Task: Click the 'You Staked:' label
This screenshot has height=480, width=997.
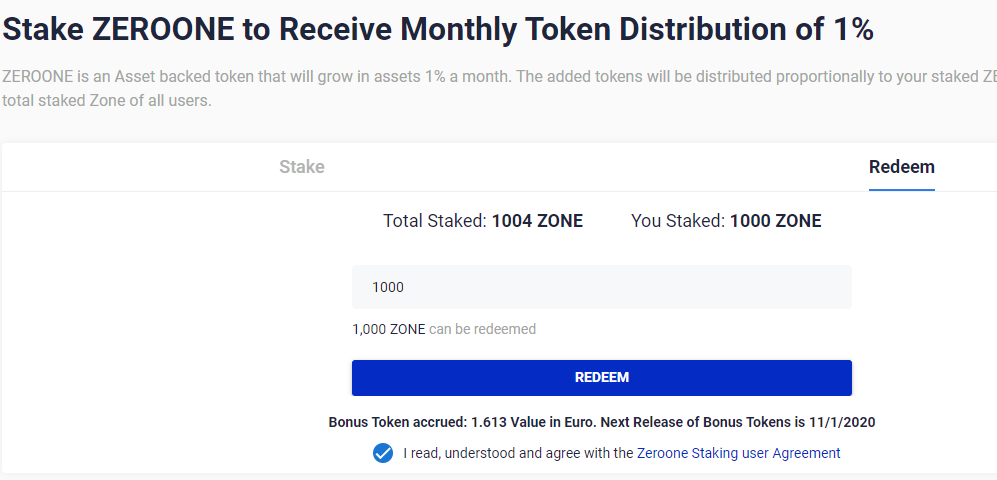Action: point(678,221)
